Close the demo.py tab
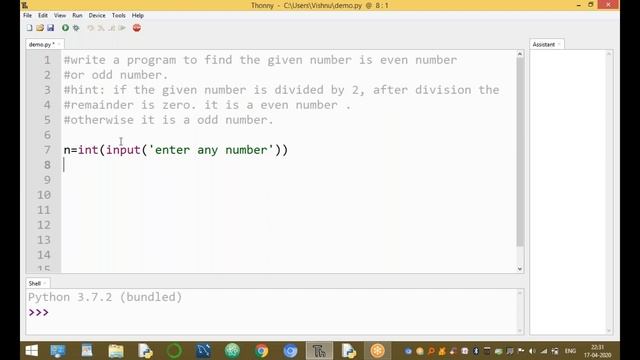Screen dimensions: 640x360 [60, 44]
